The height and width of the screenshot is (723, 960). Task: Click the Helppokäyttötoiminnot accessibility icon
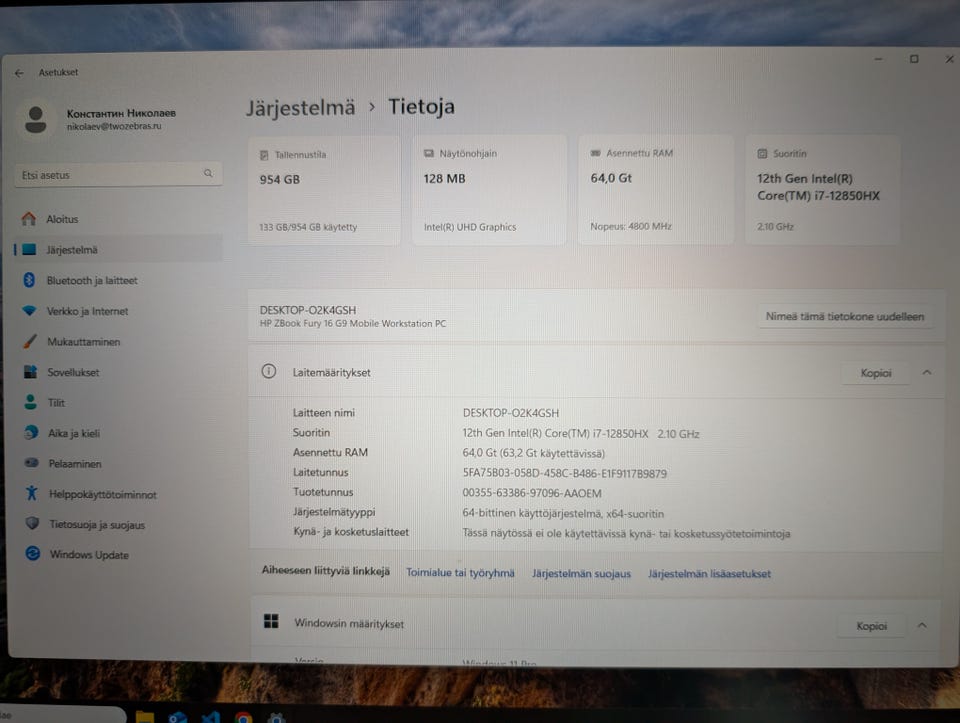(32, 493)
